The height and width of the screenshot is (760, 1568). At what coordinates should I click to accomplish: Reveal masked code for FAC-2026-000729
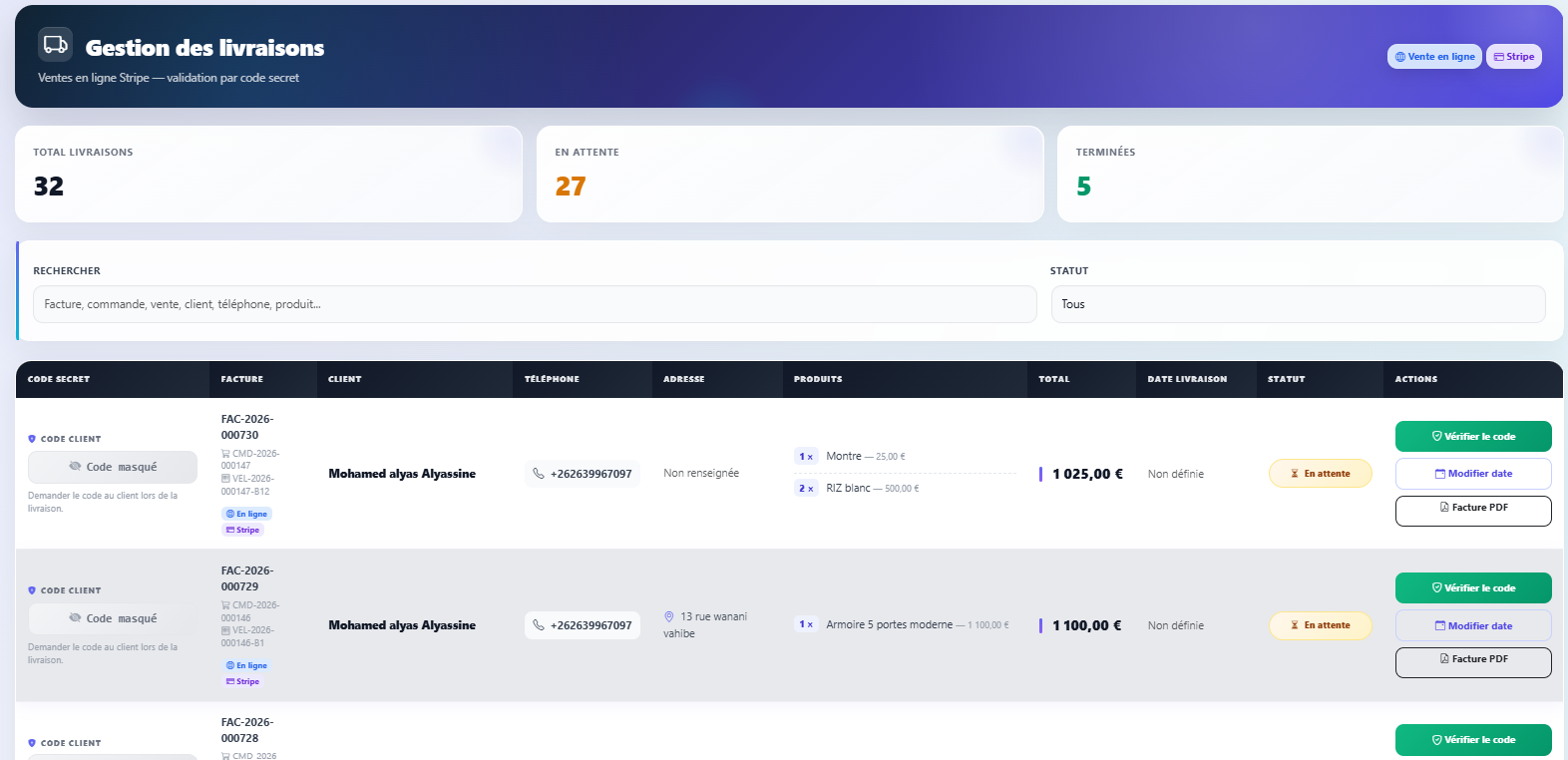click(113, 618)
